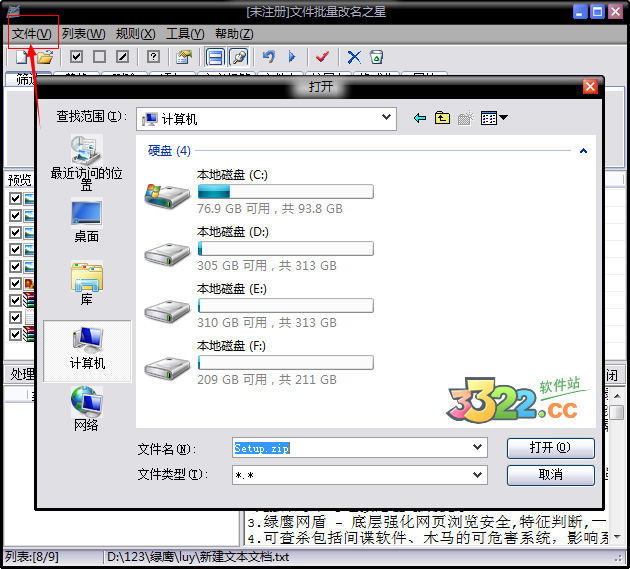This screenshot has width=630, height=569.
Task: Click the recycle bin toolbar icon
Action: click(376, 57)
